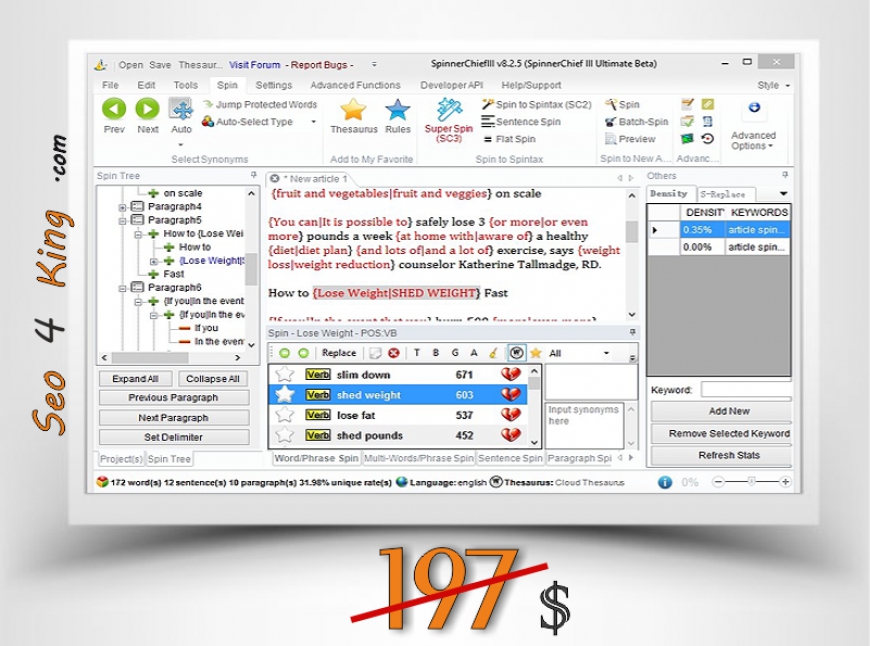
Task: Open the Thesaurus gold star icon
Action: [353, 109]
